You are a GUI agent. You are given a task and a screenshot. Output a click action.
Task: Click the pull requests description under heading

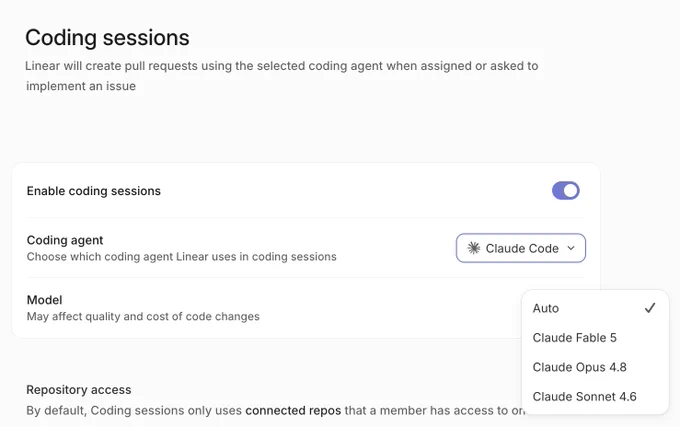(x=281, y=76)
